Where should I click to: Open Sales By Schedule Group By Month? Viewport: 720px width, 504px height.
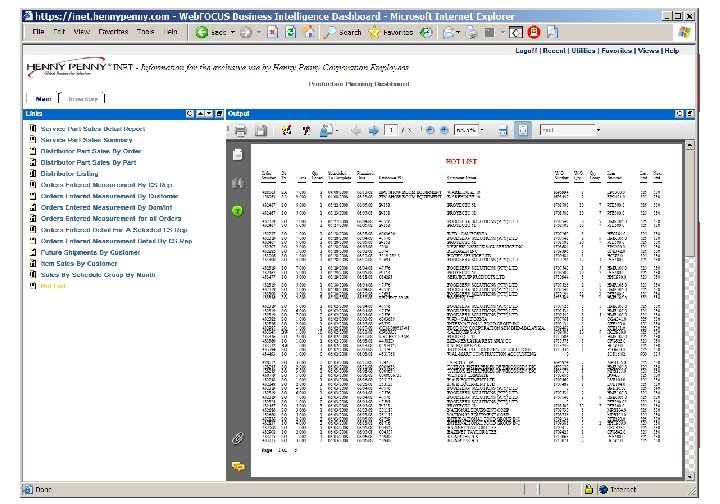98,274
